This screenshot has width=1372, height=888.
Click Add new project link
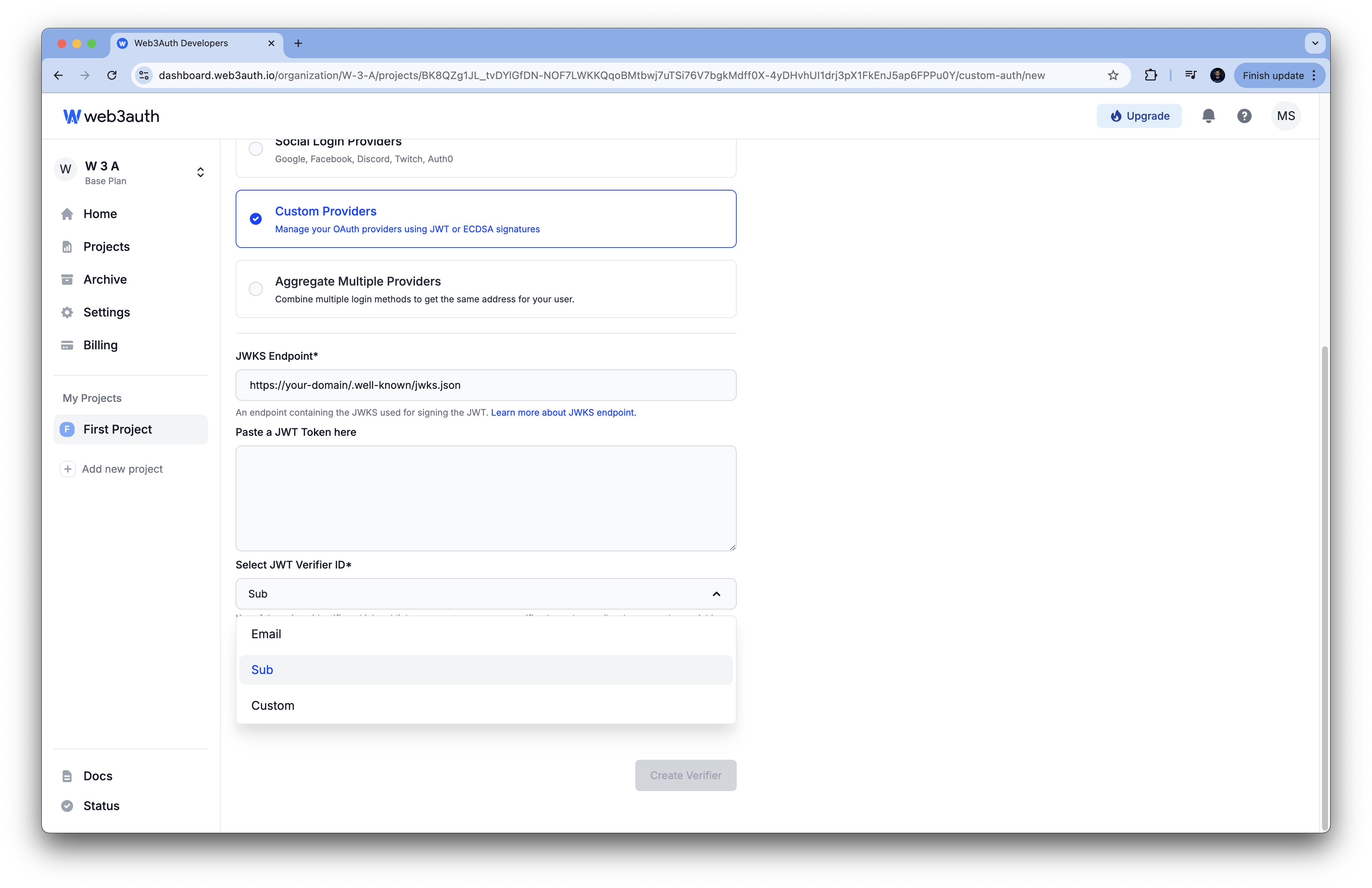tap(122, 469)
